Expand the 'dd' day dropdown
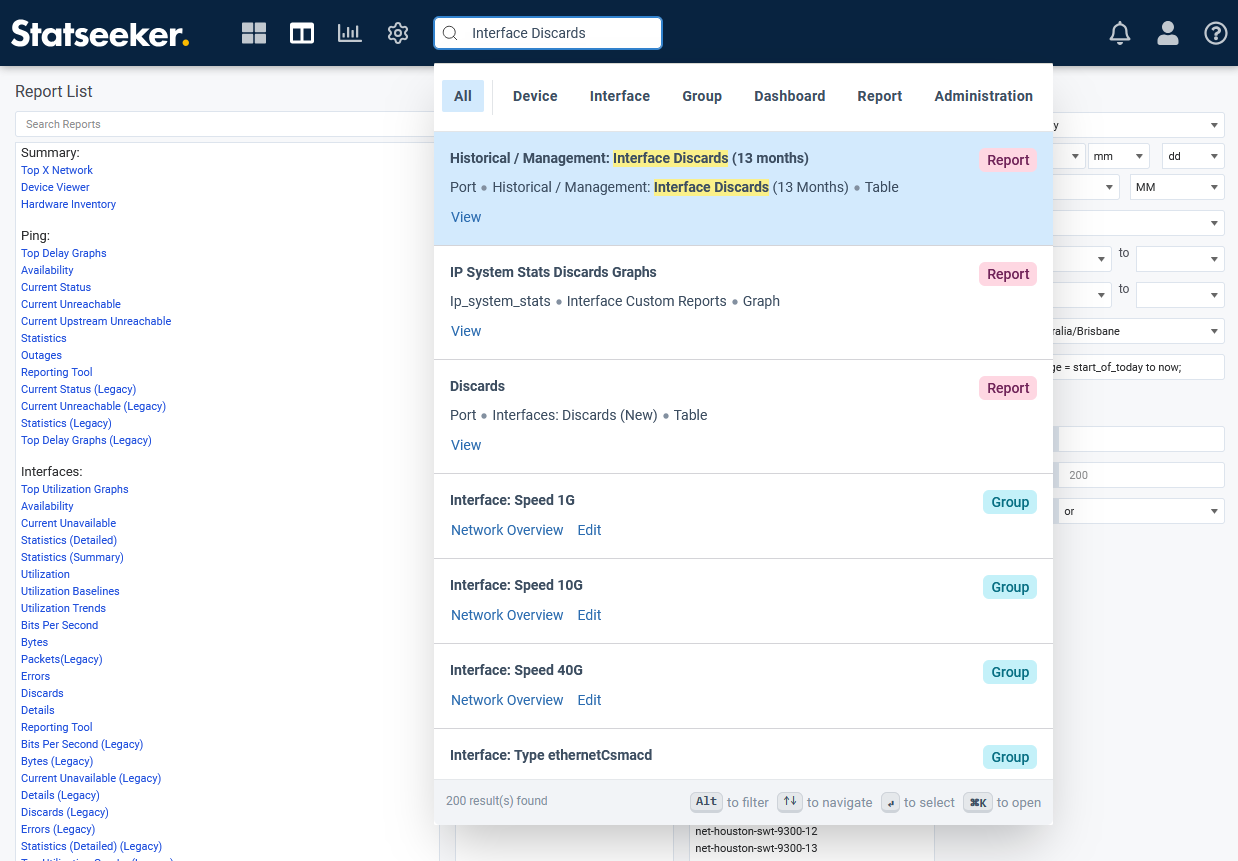 point(1193,156)
